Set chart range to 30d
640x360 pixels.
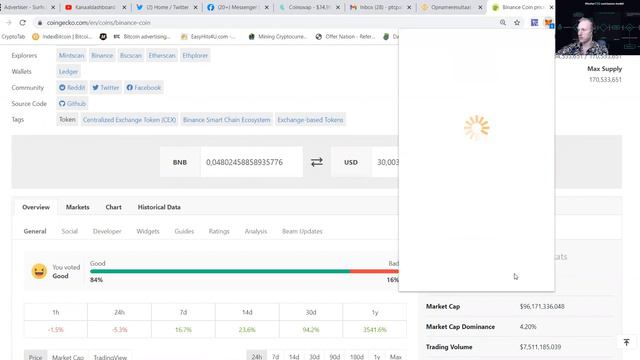314,357
